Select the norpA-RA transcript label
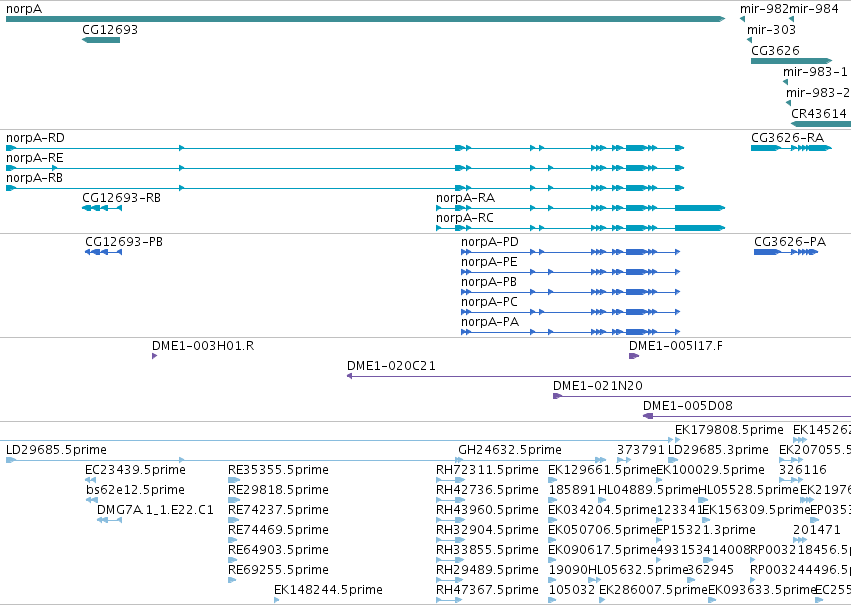The width and height of the screenshot is (851, 605). click(465, 198)
